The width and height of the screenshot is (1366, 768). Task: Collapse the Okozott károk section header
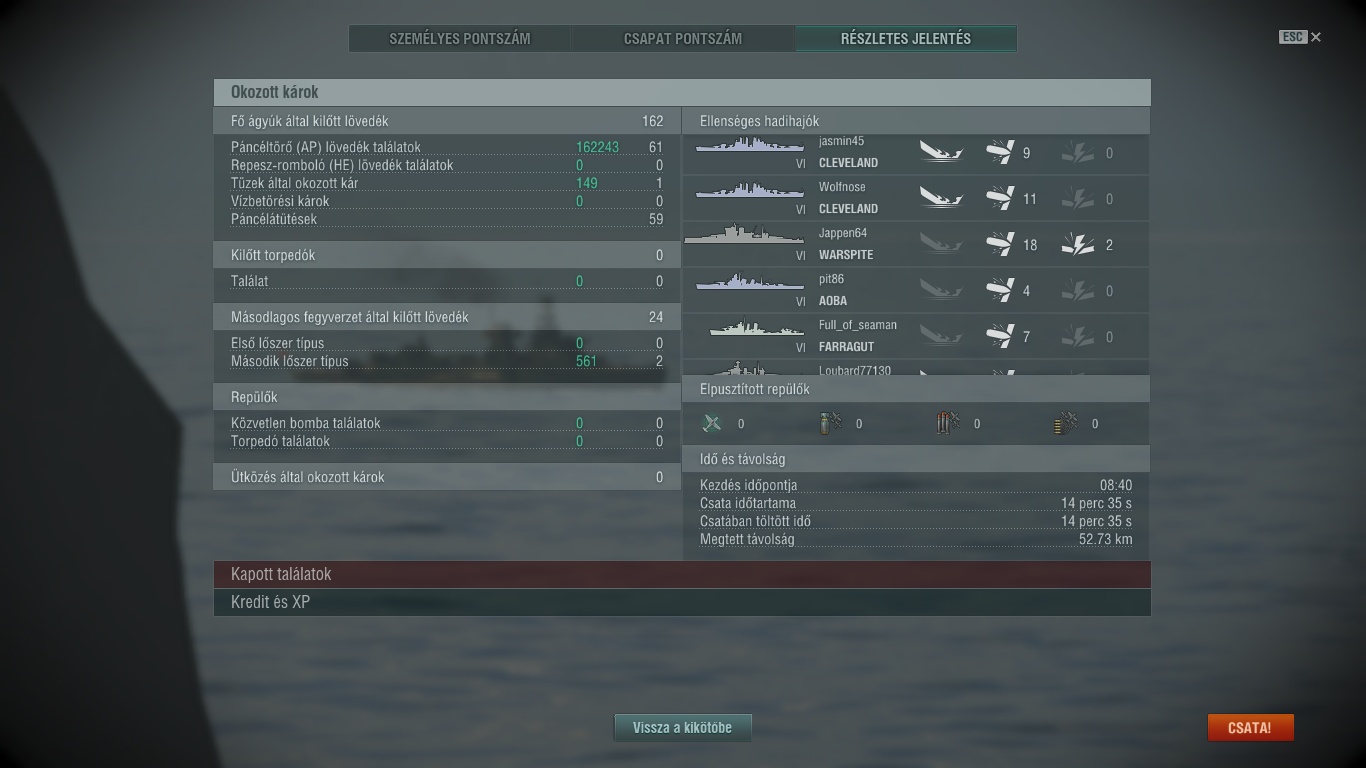tap(682, 92)
